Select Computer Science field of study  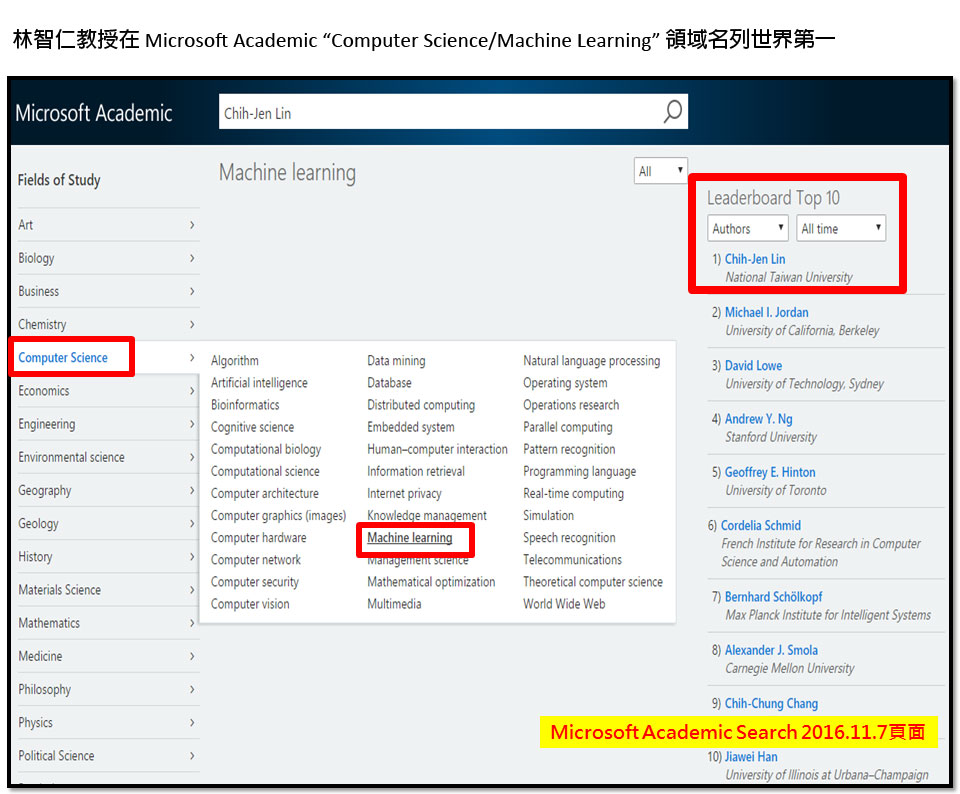pos(63,358)
